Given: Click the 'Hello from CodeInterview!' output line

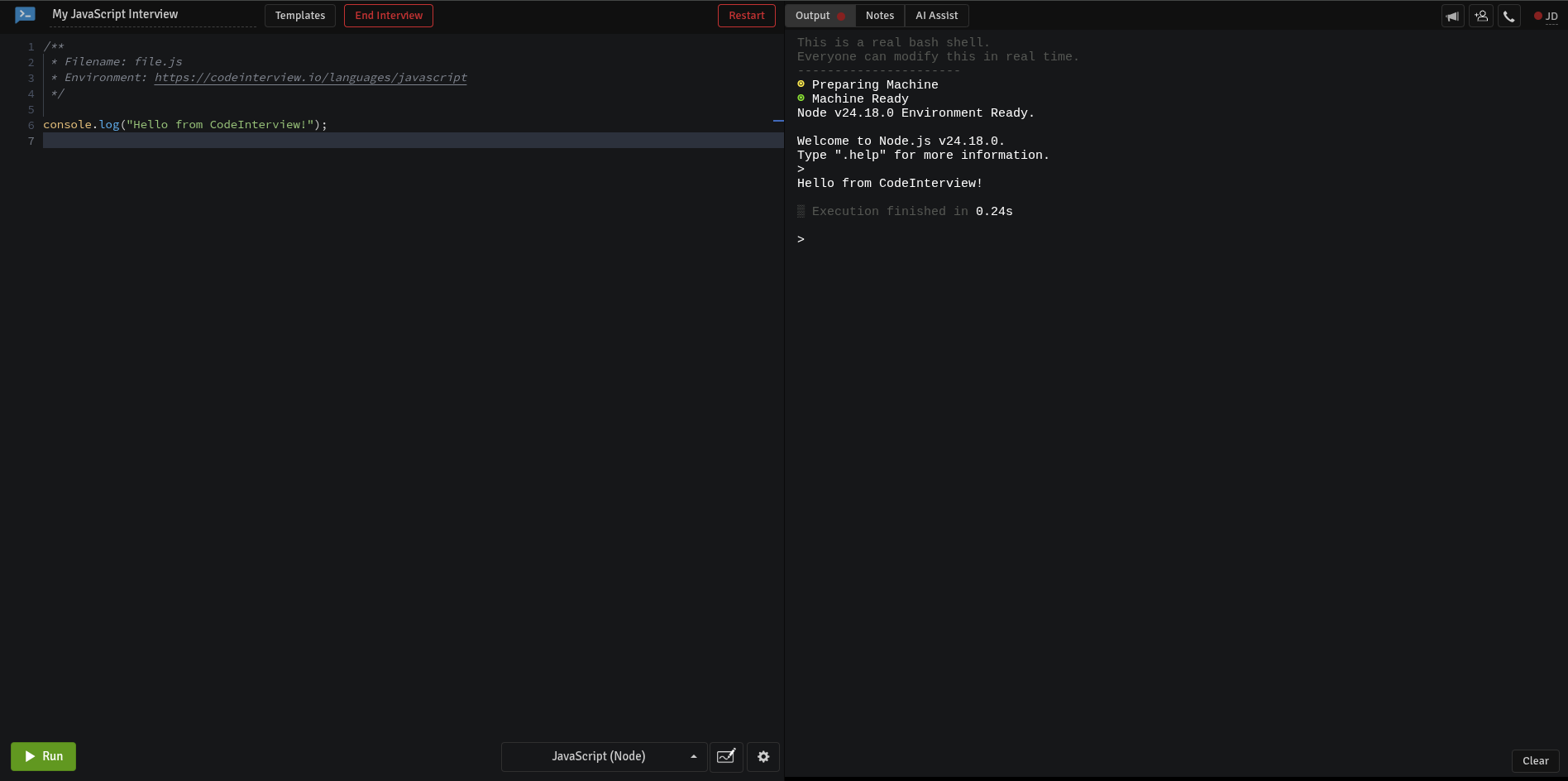Looking at the screenshot, I should (x=890, y=184).
